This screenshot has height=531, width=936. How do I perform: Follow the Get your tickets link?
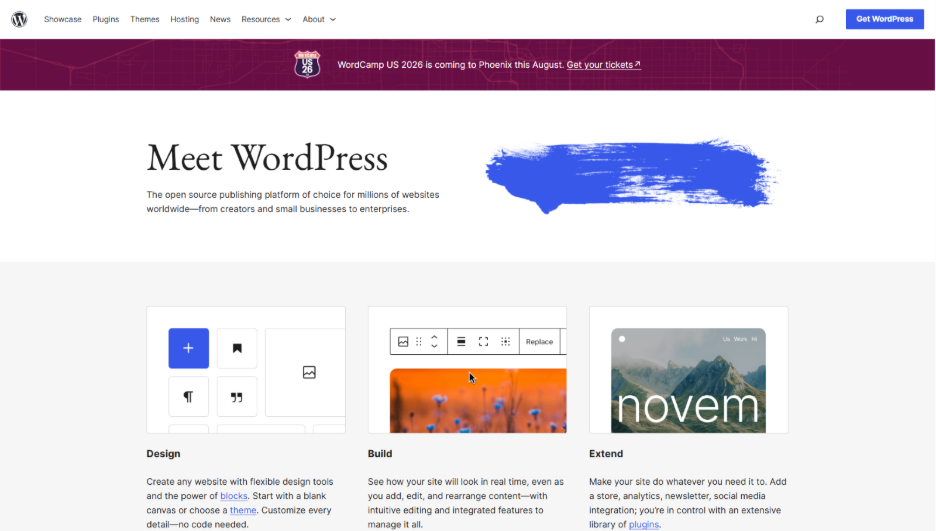click(x=604, y=64)
